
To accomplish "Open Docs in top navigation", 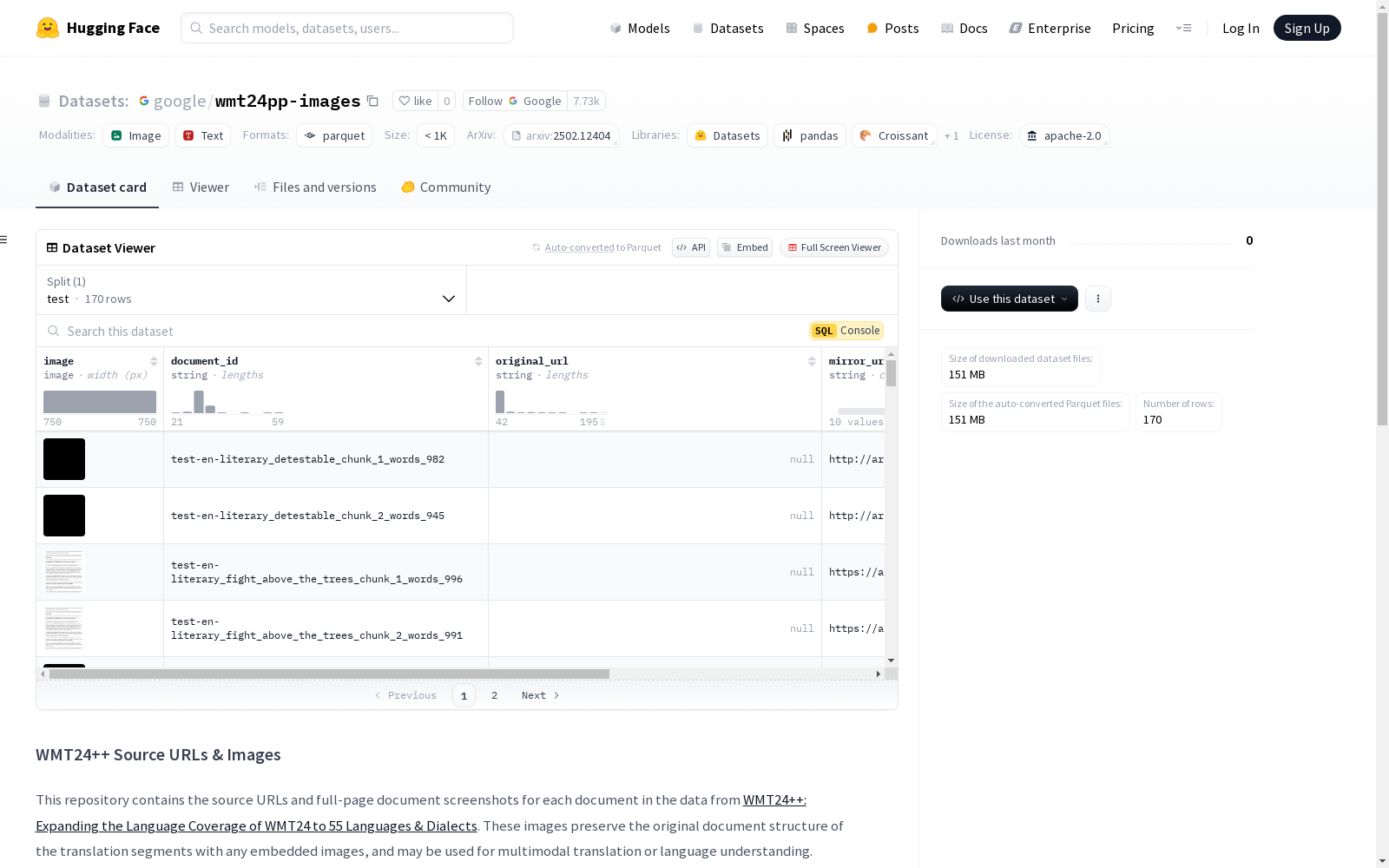I will pos(964,28).
